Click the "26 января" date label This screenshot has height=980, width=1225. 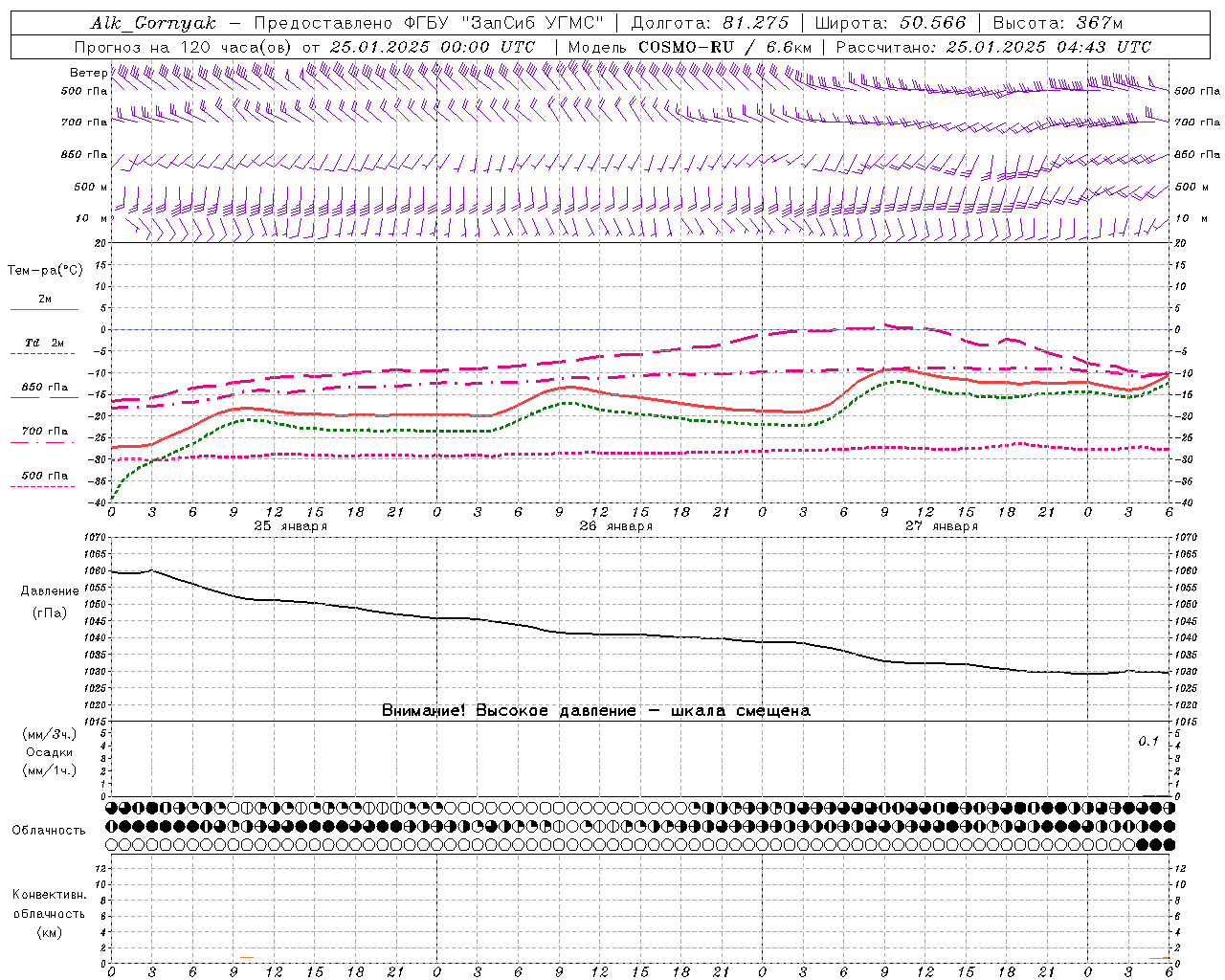(615, 526)
